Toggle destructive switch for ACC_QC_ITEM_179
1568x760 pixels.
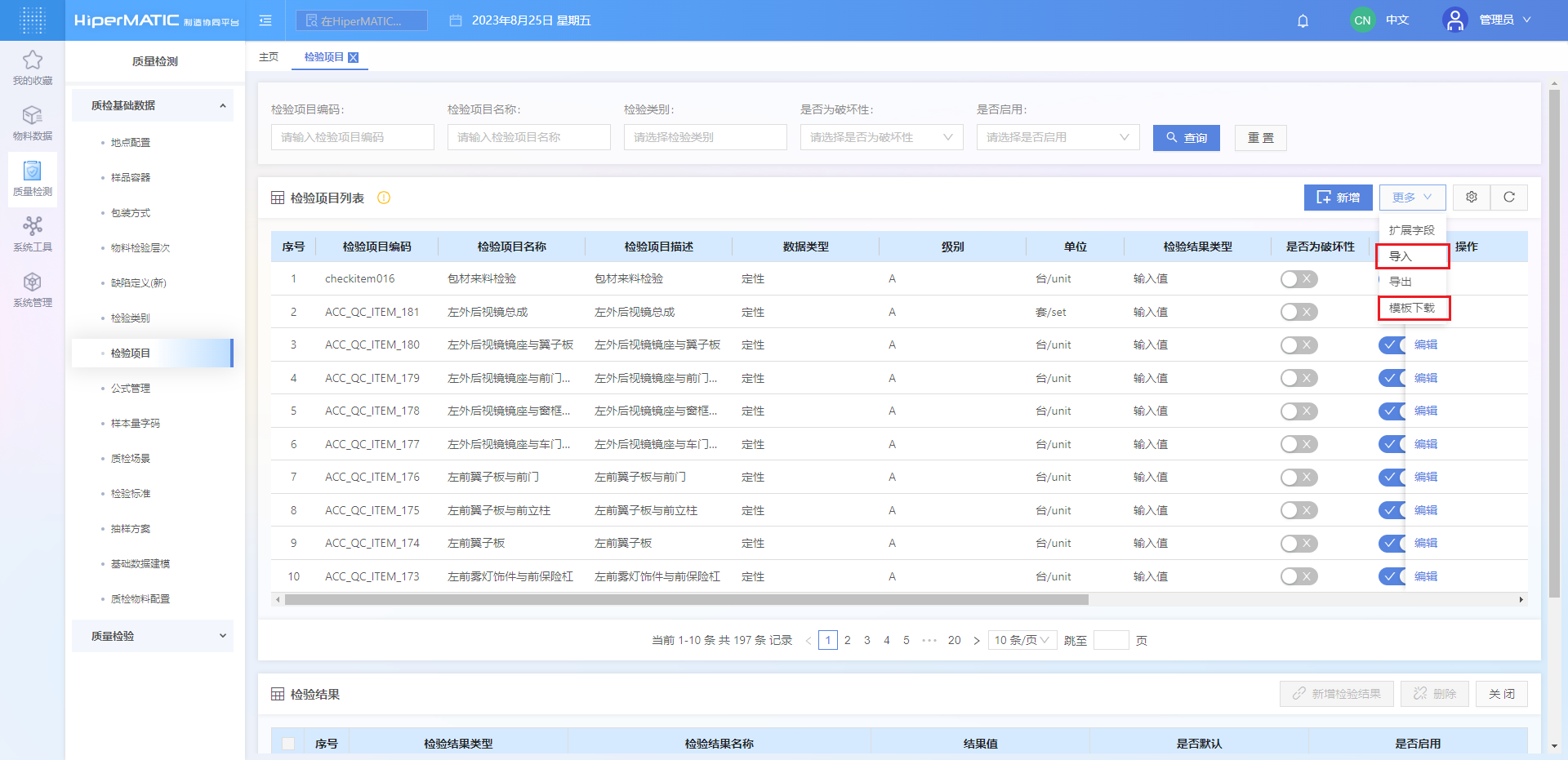tap(1298, 378)
